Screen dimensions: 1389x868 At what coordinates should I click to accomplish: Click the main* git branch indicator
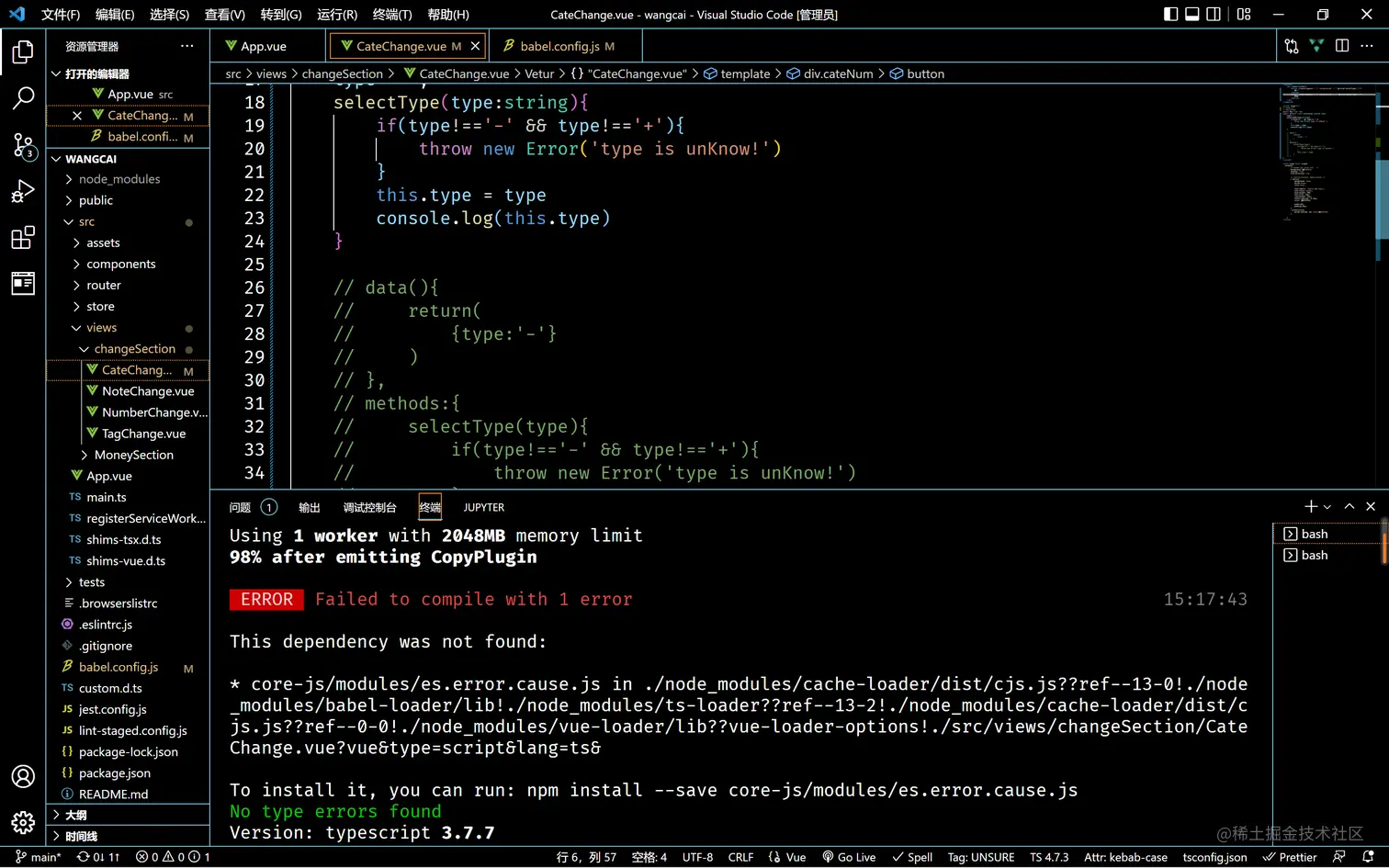39,857
